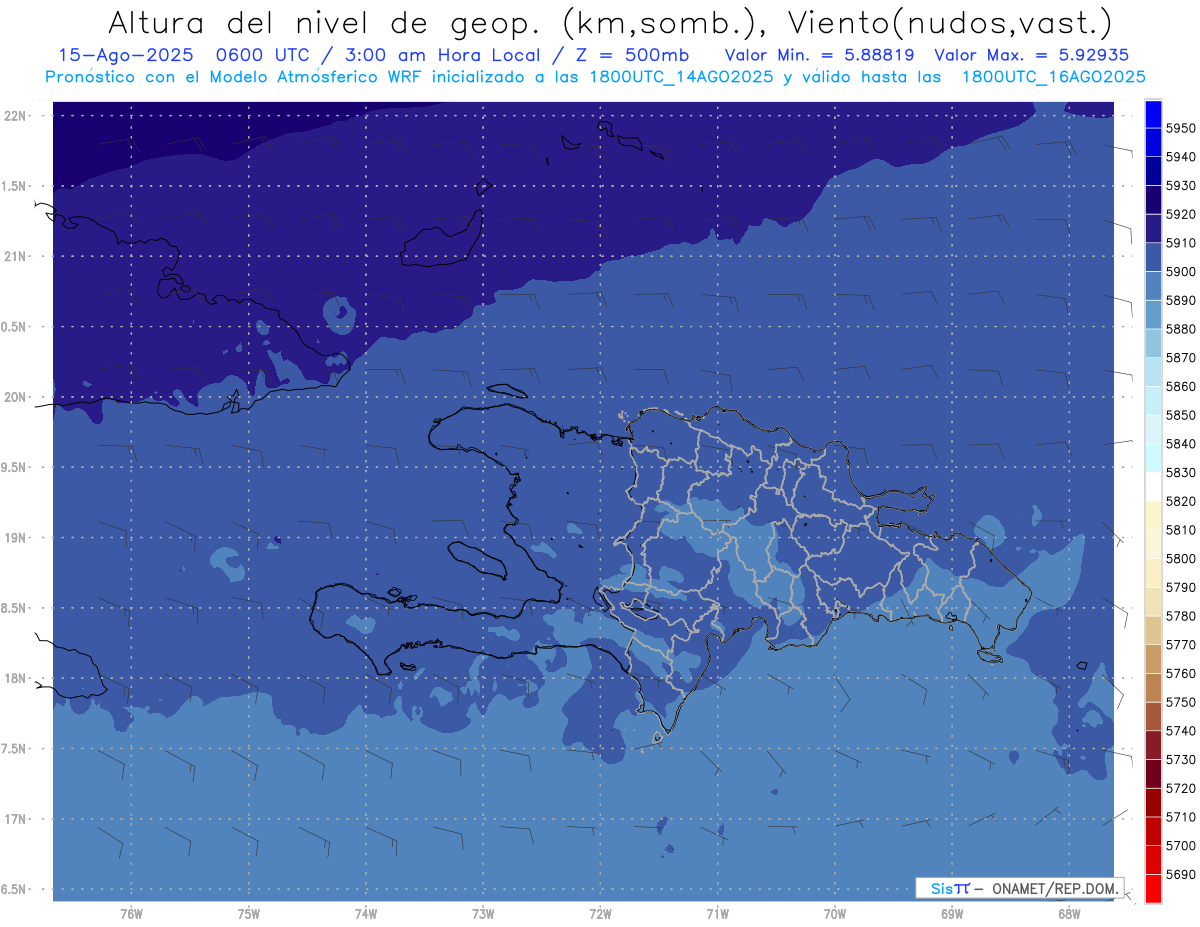Image resolution: width=1200 pixels, height=927 pixels.
Task: Click the WRF model forecast description line
Action: (595, 77)
